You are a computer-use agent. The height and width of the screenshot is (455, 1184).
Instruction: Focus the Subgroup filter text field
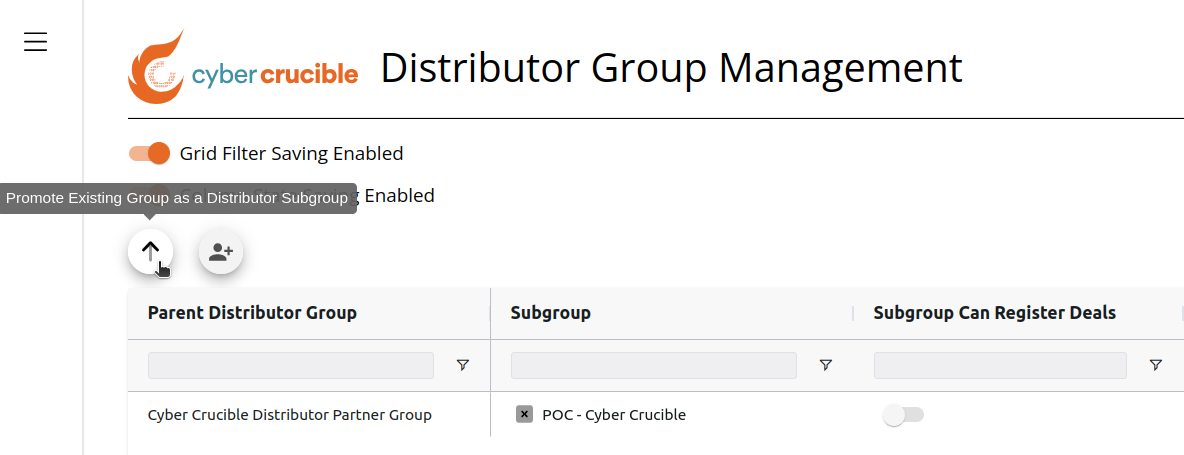tap(654, 365)
